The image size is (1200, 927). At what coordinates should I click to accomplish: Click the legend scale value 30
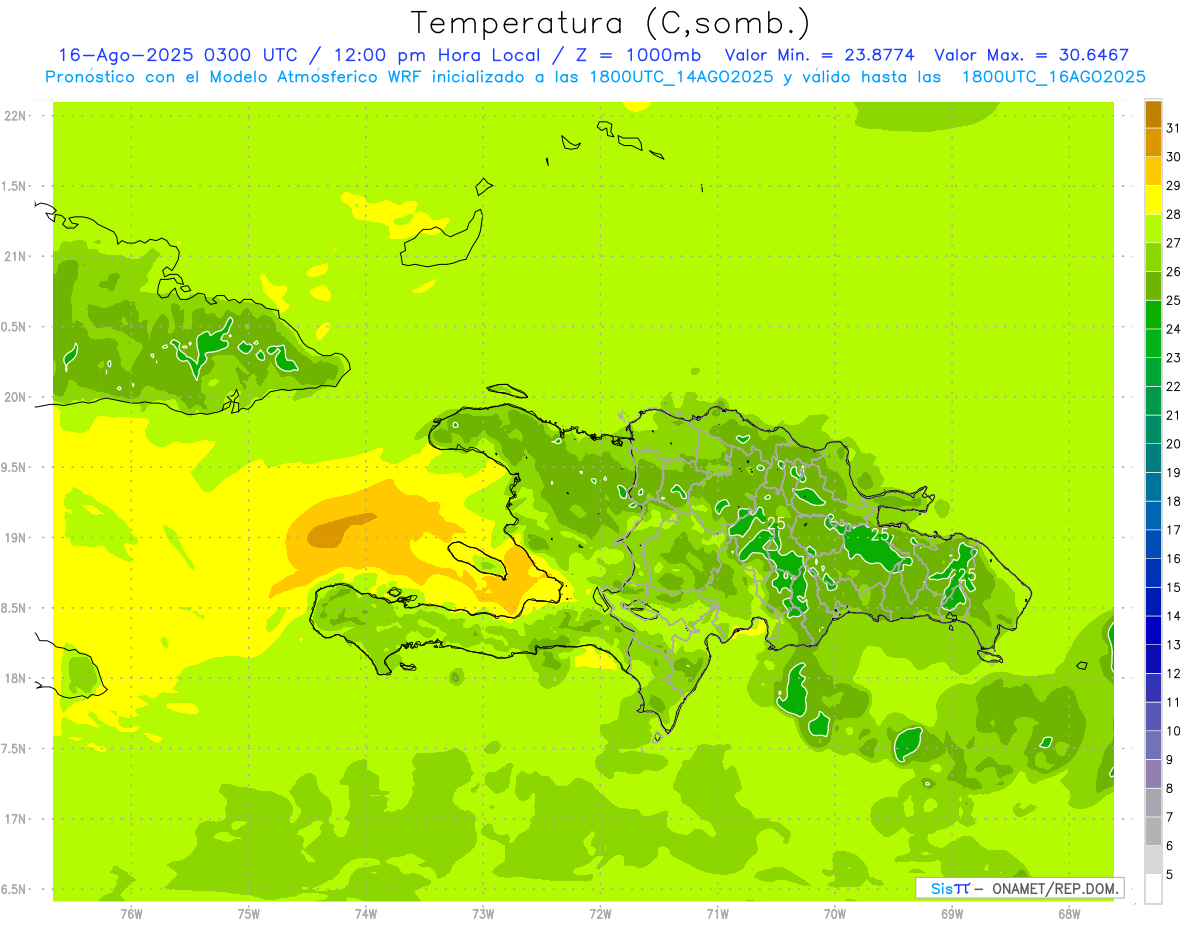pos(1174,157)
